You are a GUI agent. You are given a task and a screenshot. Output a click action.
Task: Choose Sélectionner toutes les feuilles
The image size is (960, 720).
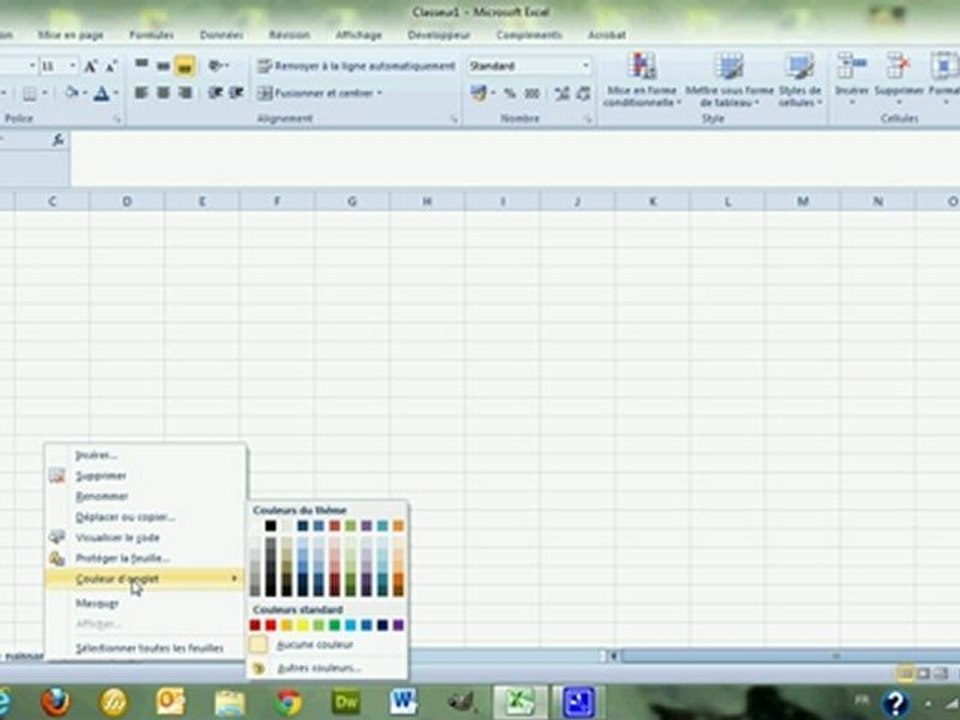tap(145, 648)
